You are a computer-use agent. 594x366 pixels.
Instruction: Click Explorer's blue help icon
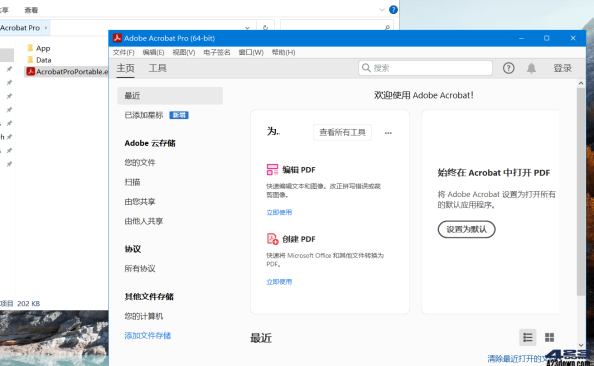[x=393, y=10]
